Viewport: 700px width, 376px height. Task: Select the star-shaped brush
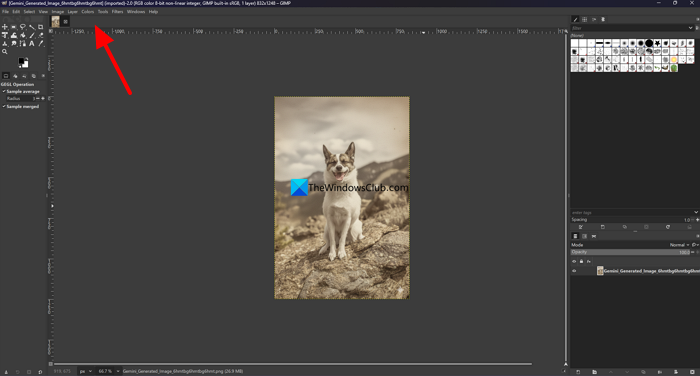pos(657,43)
